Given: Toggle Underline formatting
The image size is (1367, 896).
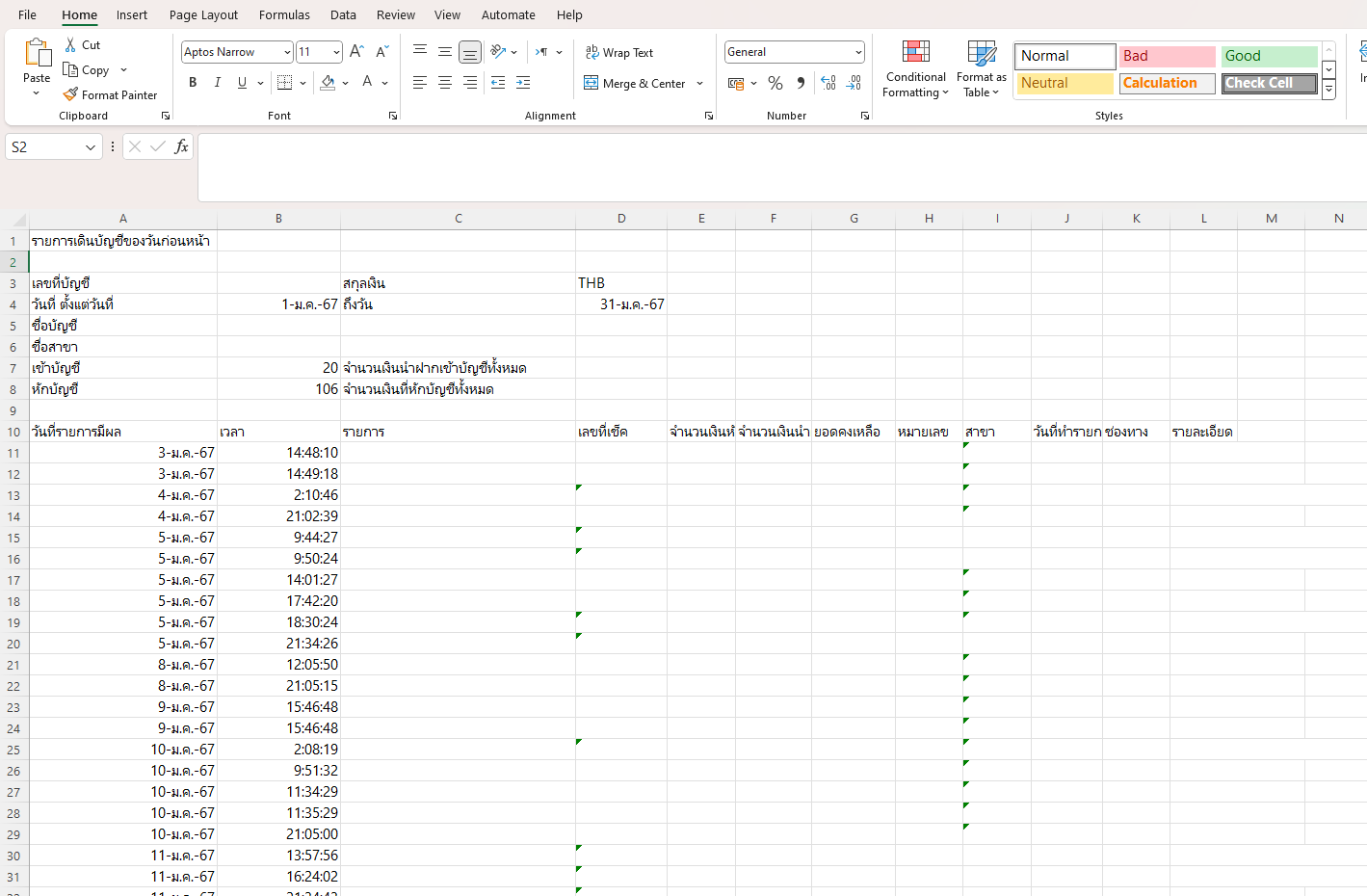Looking at the screenshot, I should click(242, 83).
